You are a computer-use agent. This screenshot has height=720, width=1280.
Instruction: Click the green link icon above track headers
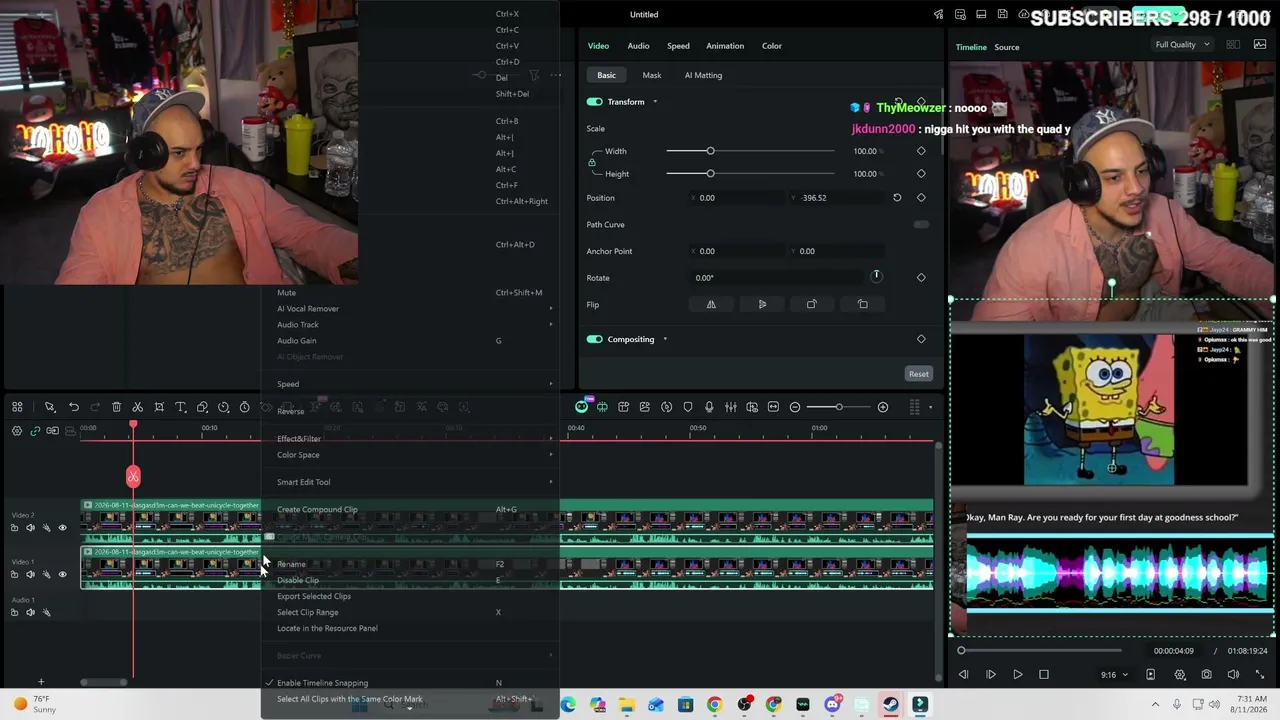coord(35,431)
